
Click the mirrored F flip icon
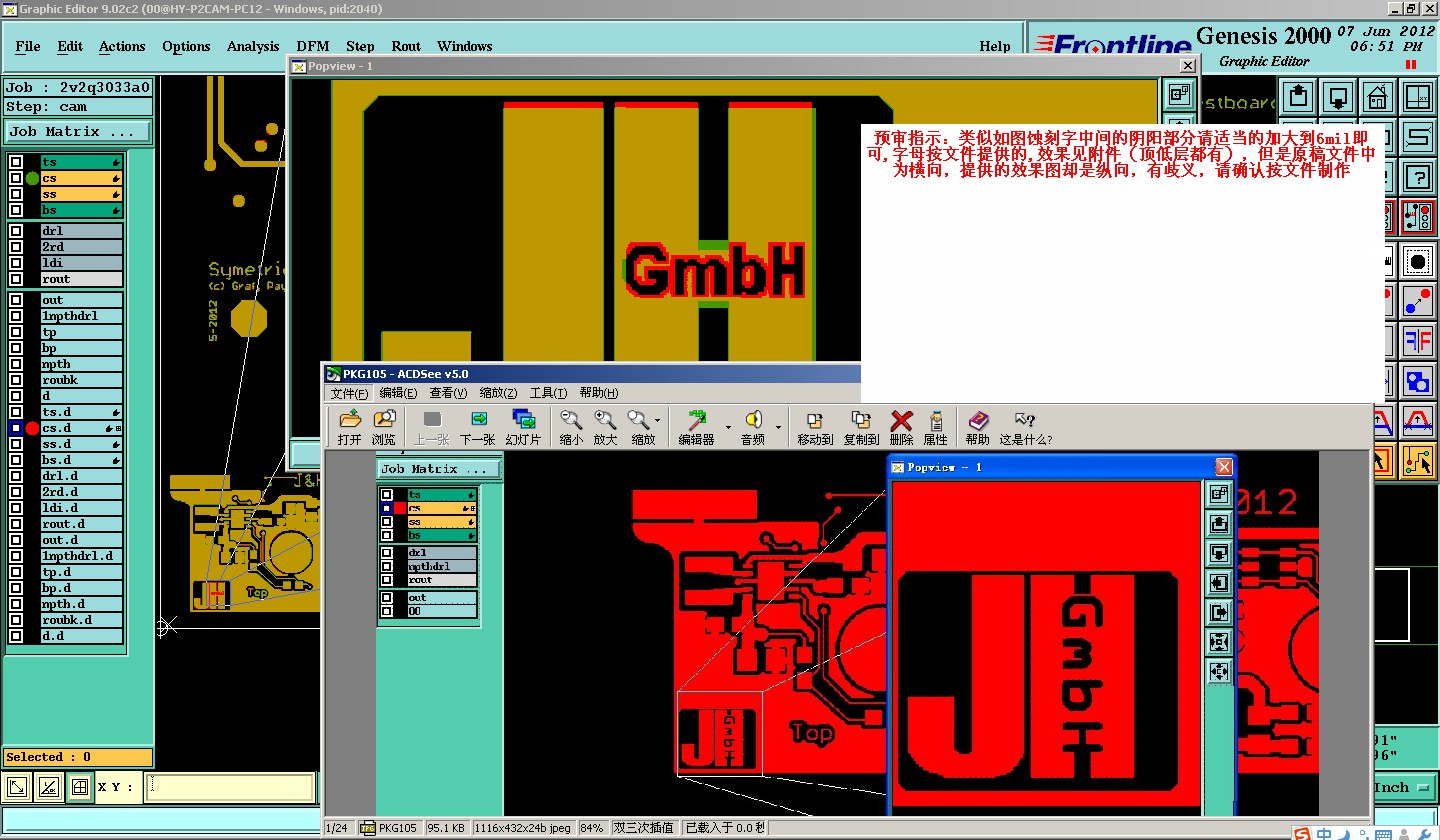[x=1417, y=340]
